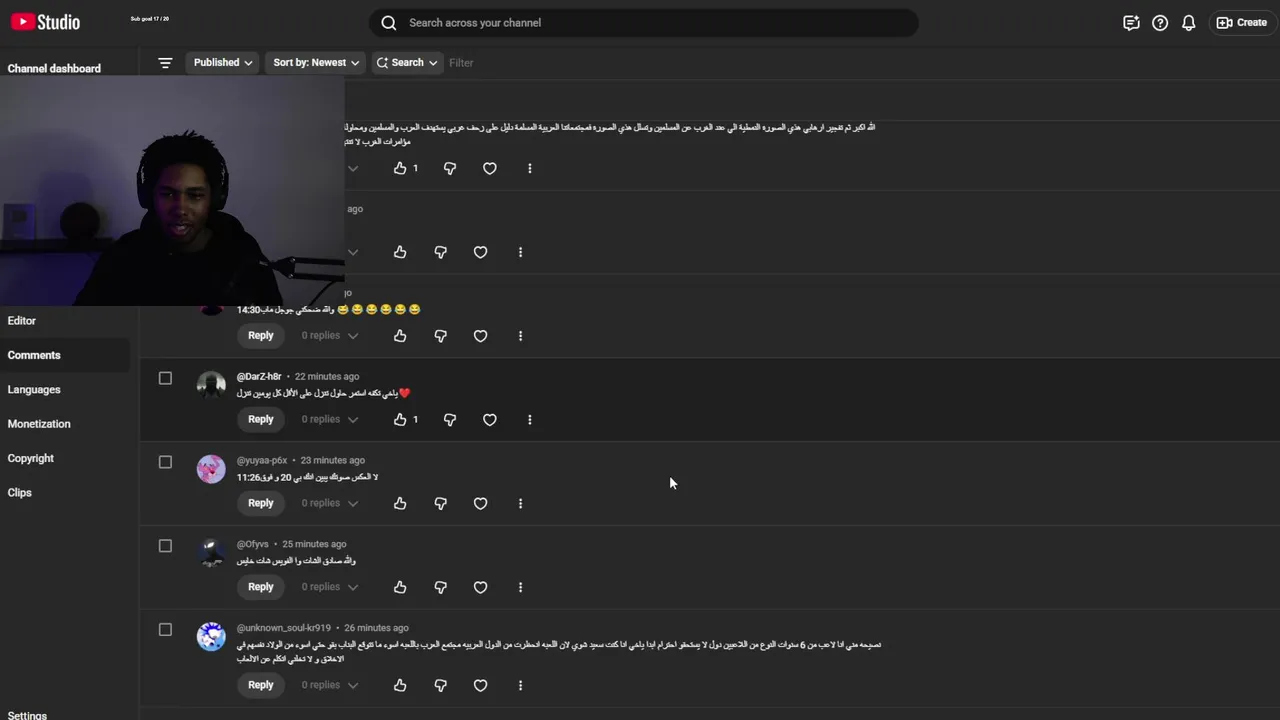Open the help question mark icon

pos(1160,23)
